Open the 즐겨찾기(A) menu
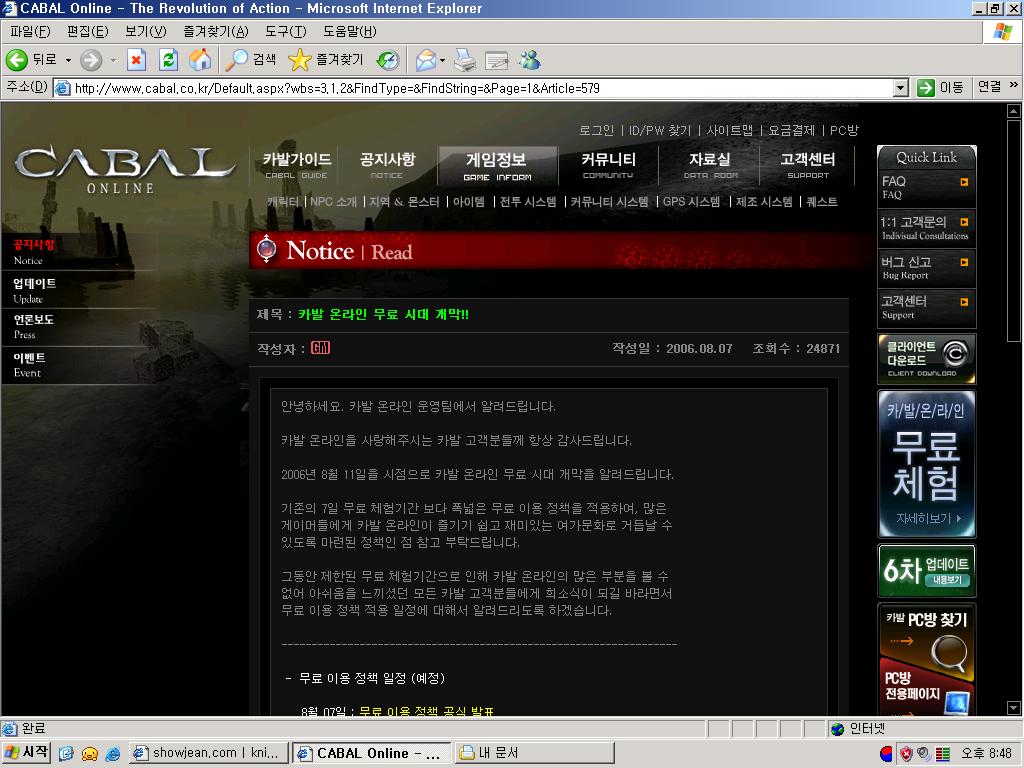Screen dimensions: 1024x768 216,31
